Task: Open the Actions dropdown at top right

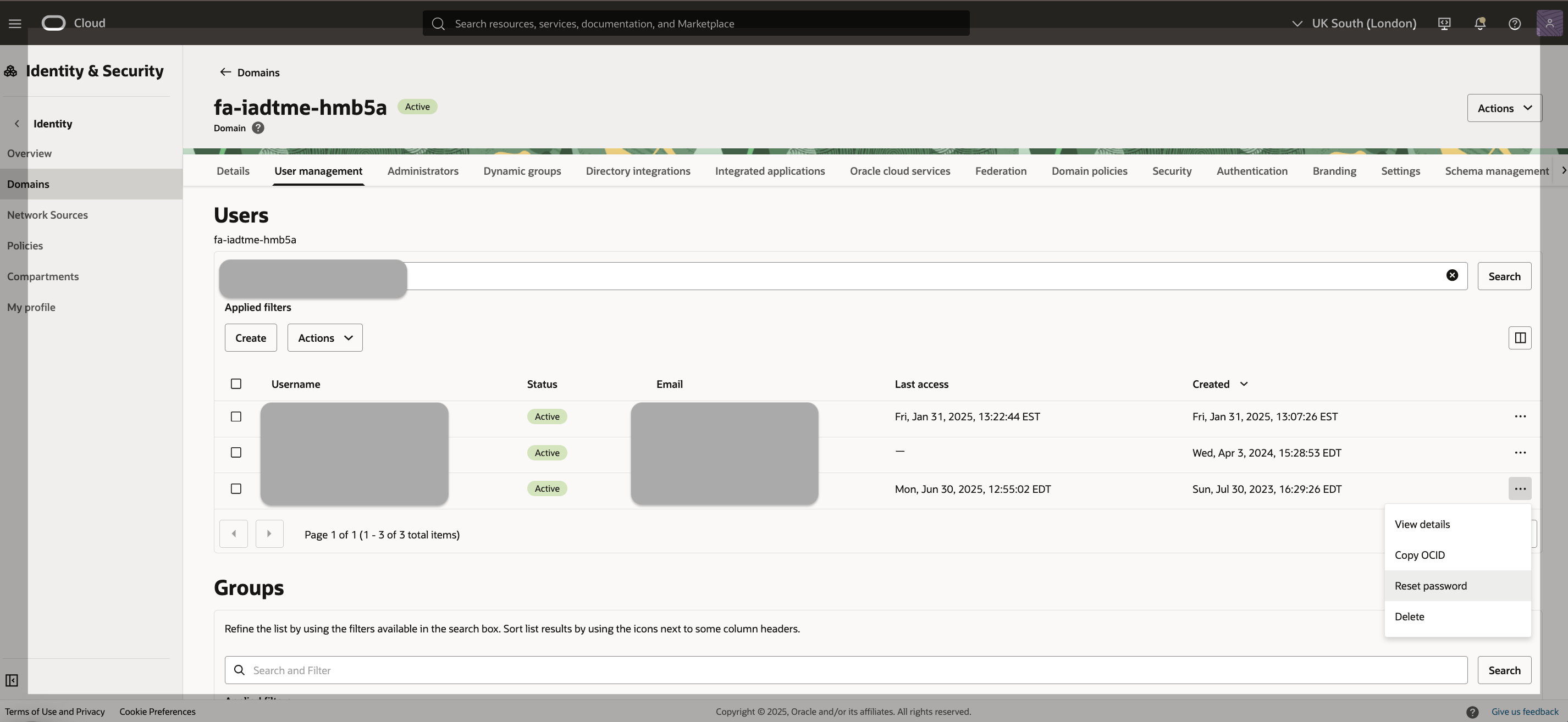Action: point(1504,107)
